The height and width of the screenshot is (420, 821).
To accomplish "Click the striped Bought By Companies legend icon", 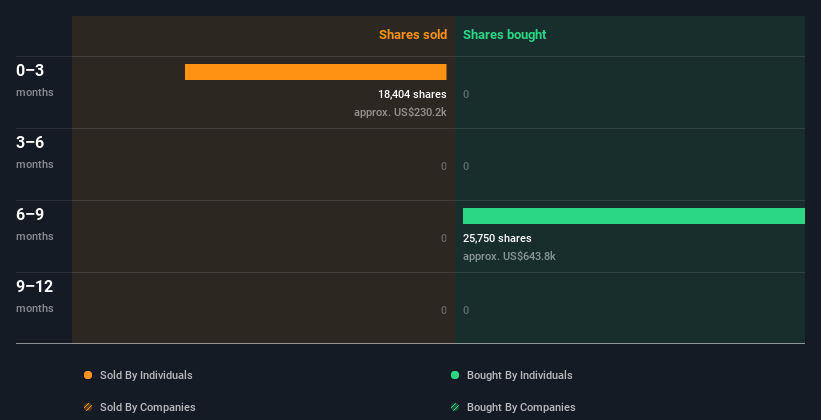I will [x=455, y=407].
